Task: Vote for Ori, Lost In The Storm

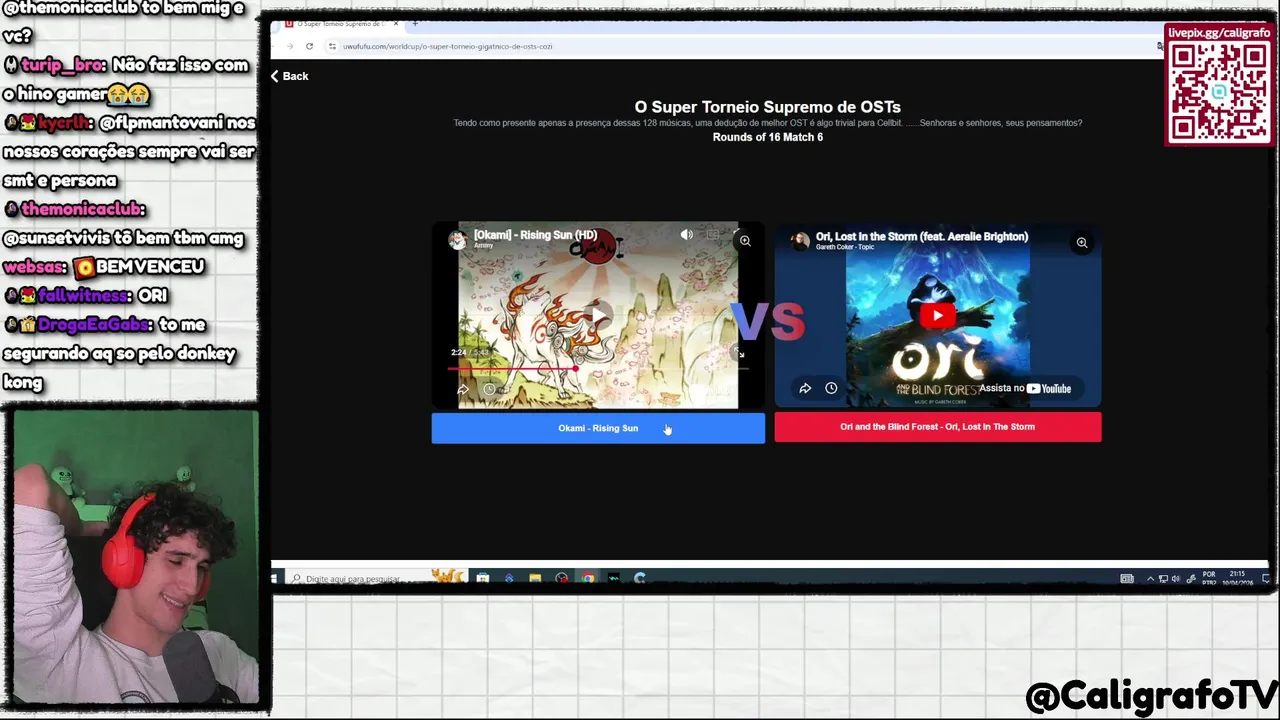Action: [937, 427]
